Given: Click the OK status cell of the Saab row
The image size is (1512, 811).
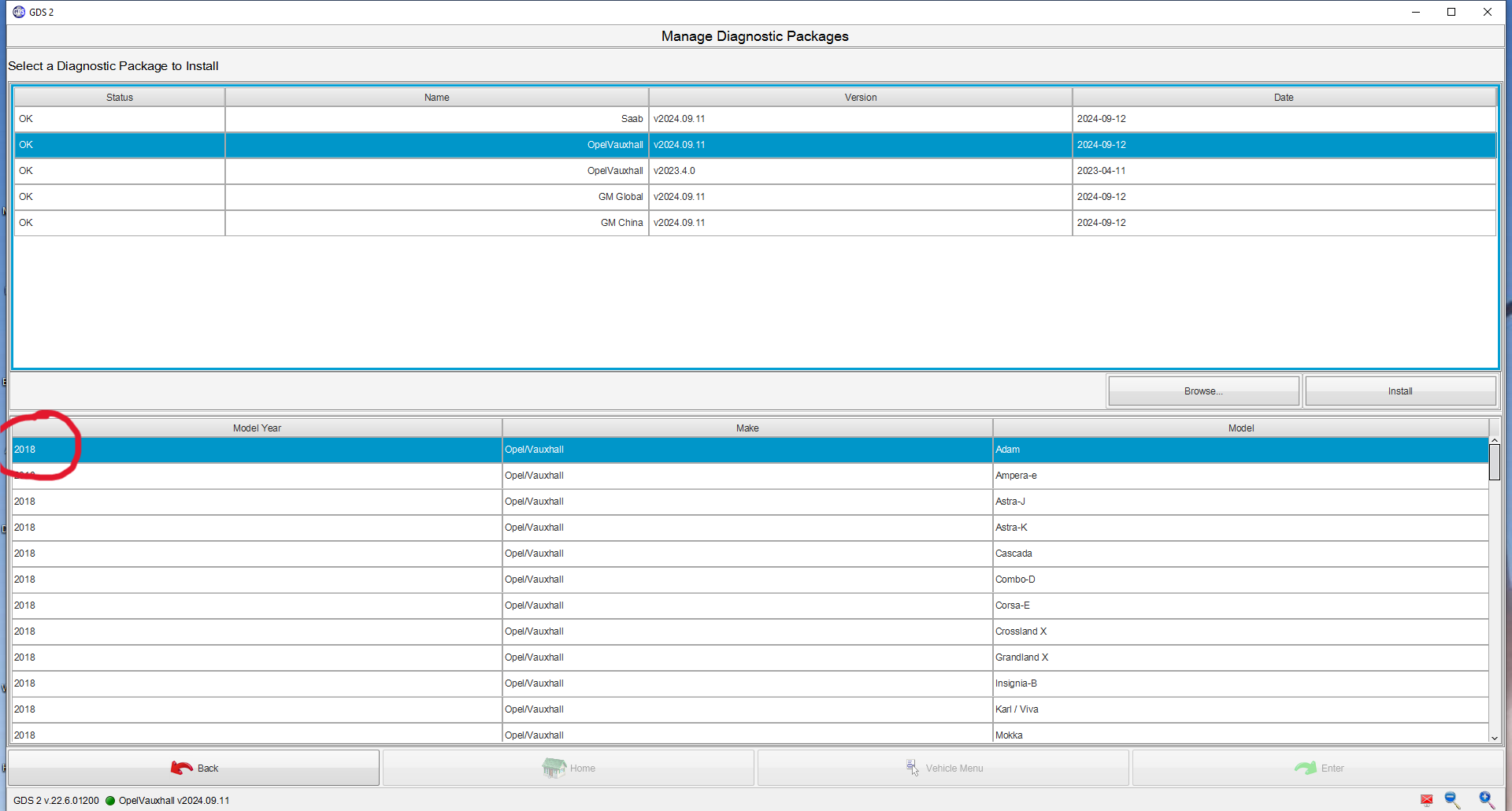Looking at the screenshot, I should click(120, 119).
